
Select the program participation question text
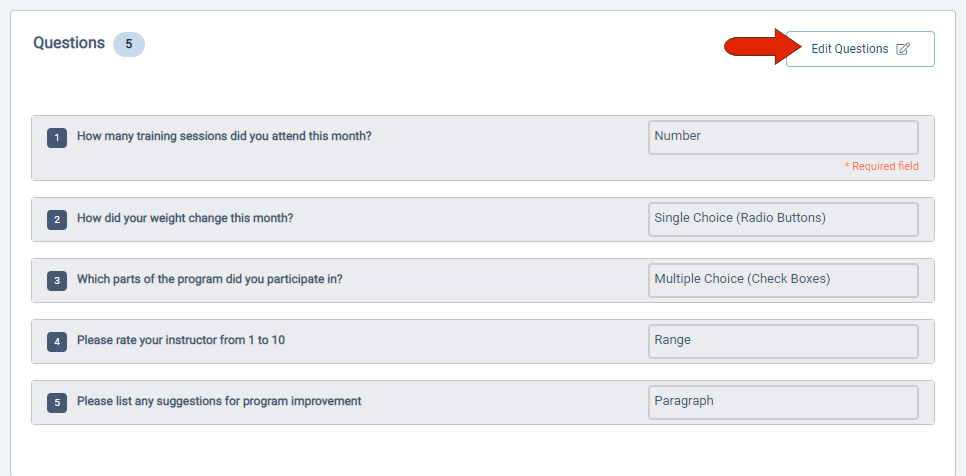210,279
